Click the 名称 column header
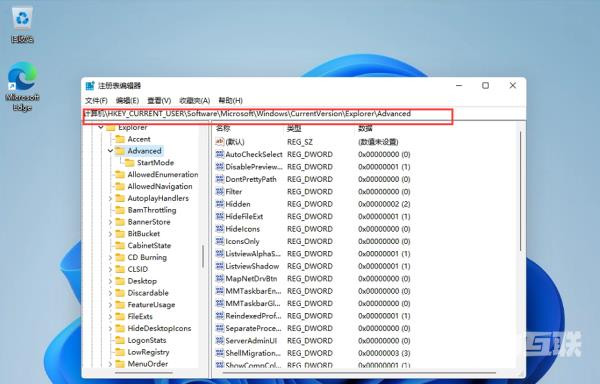 click(x=223, y=129)
